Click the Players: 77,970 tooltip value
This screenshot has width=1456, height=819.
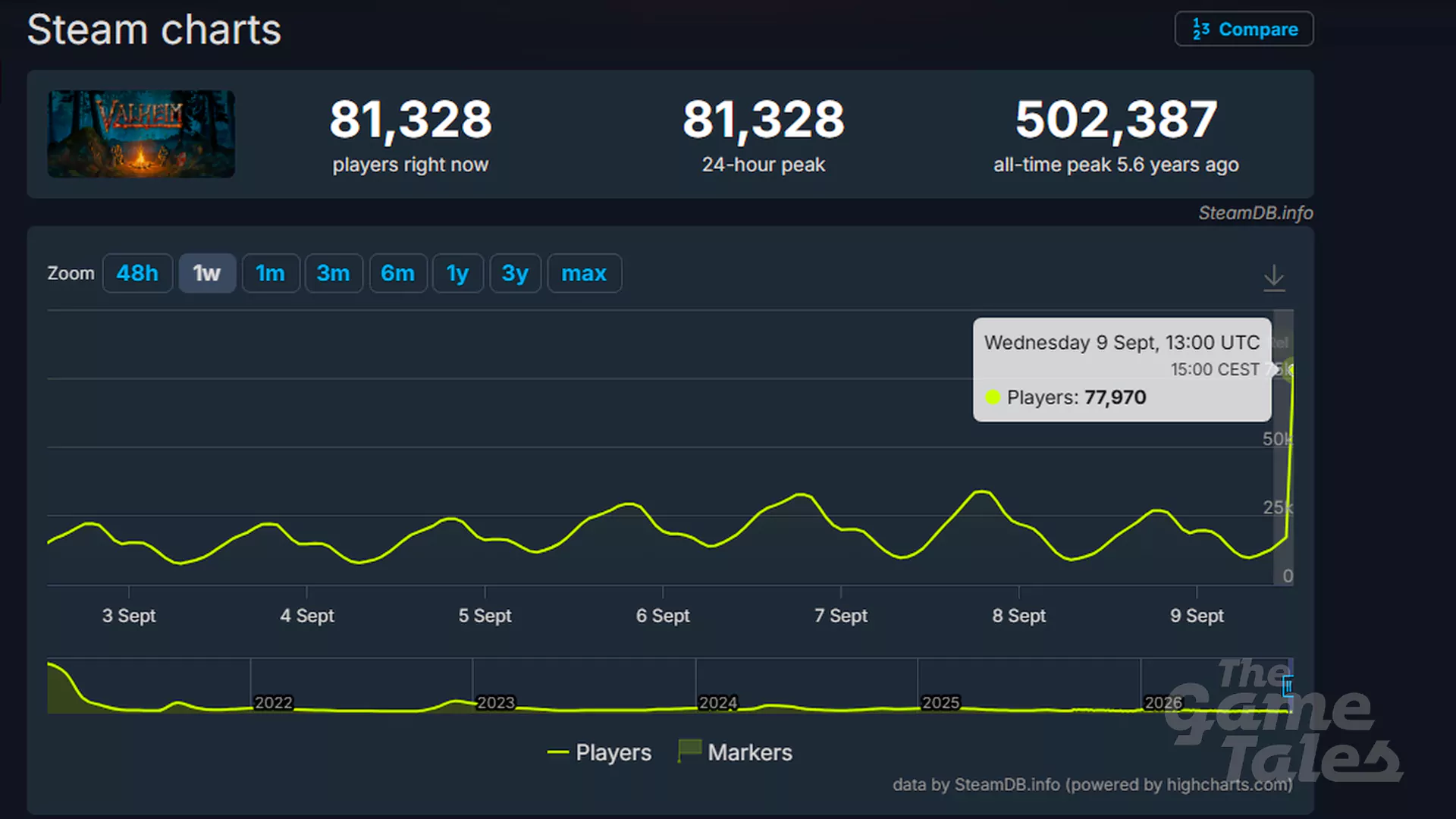click(1076, 397)
